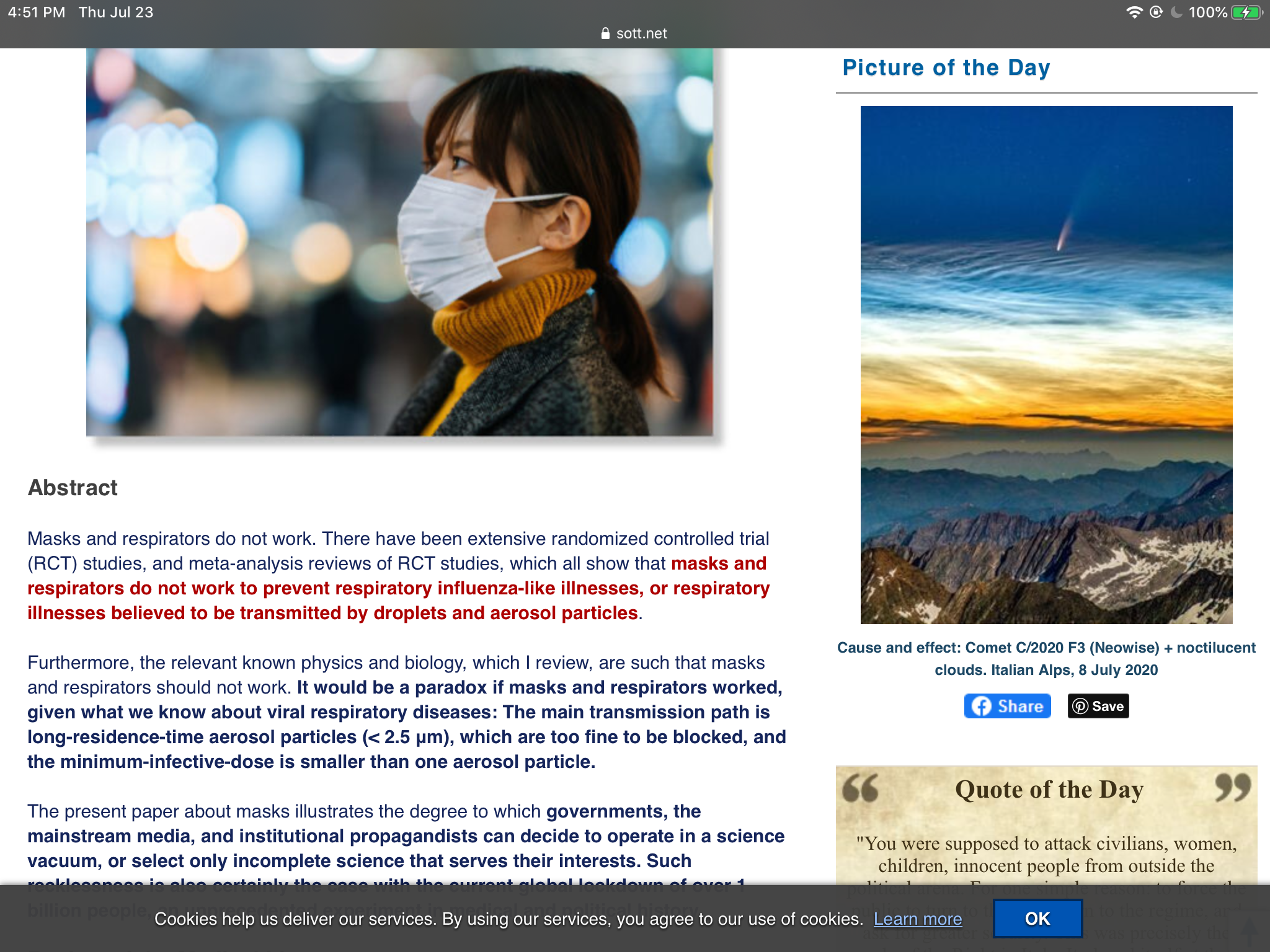Tap the lock icon beside sott.net
Image resolution: width=1270 pixels, height=952 pixels.
click(606, 33)
